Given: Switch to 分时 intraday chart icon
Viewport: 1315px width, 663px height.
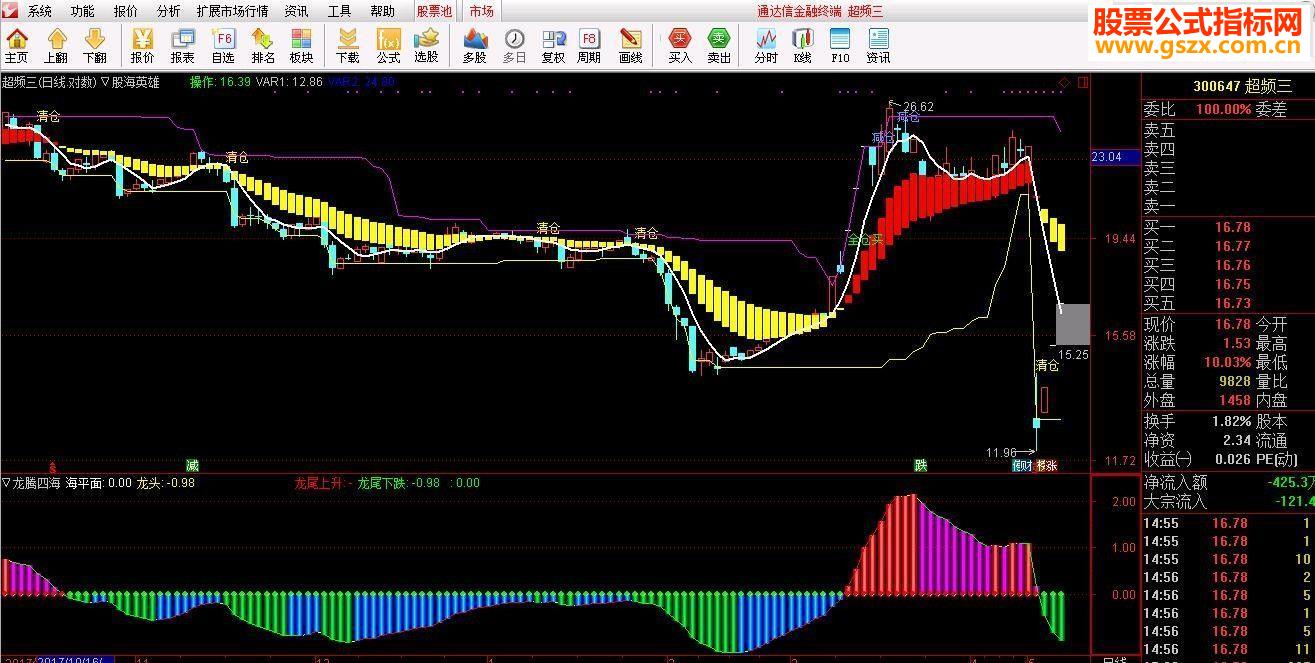Looking at the screenshot, I should click(x=766, y=46).
